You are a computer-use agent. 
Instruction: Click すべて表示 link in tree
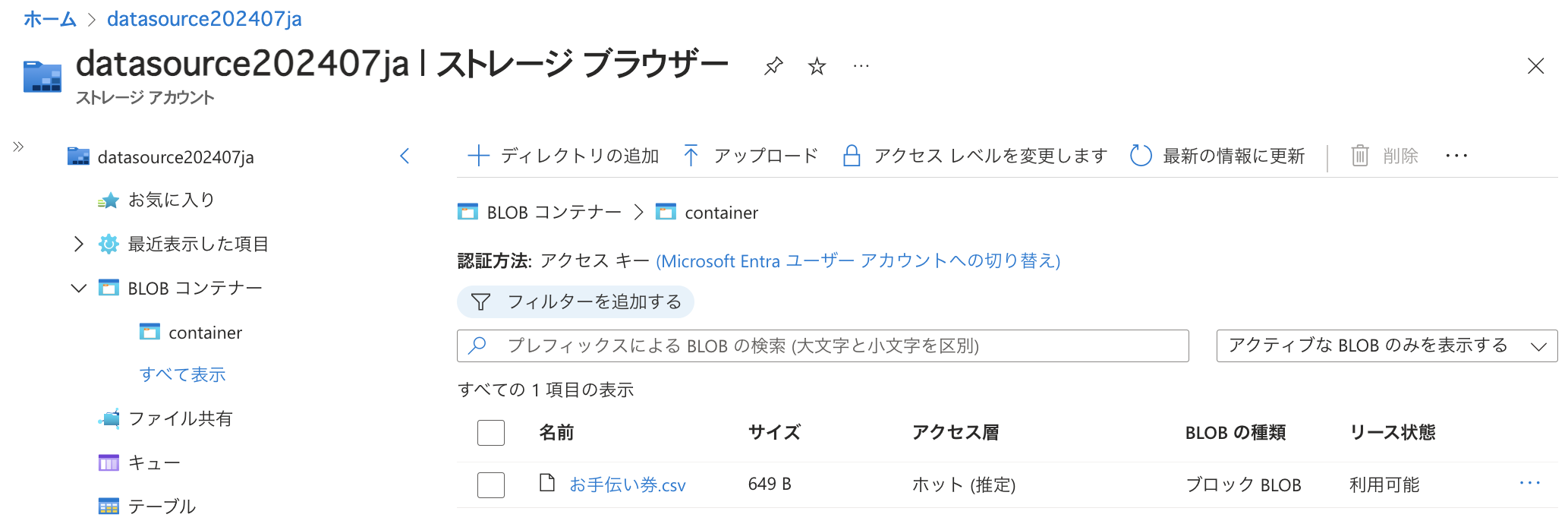pyautogui.click(x=183, y=374)
